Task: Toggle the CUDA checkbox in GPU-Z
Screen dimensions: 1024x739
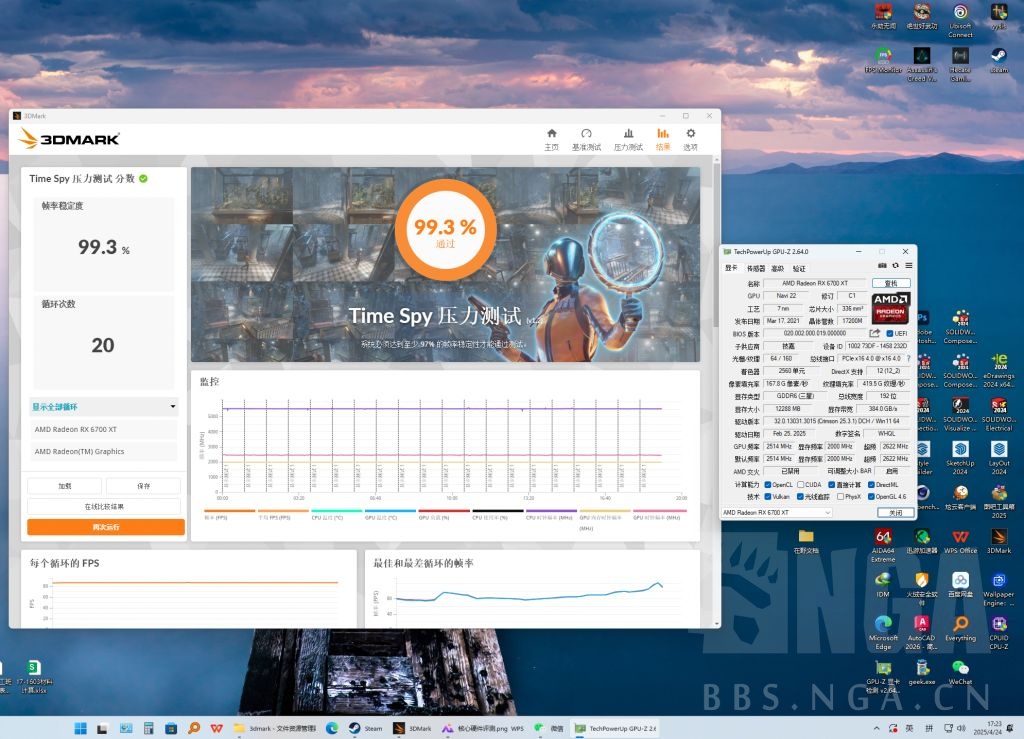Action: pos(801,484)
